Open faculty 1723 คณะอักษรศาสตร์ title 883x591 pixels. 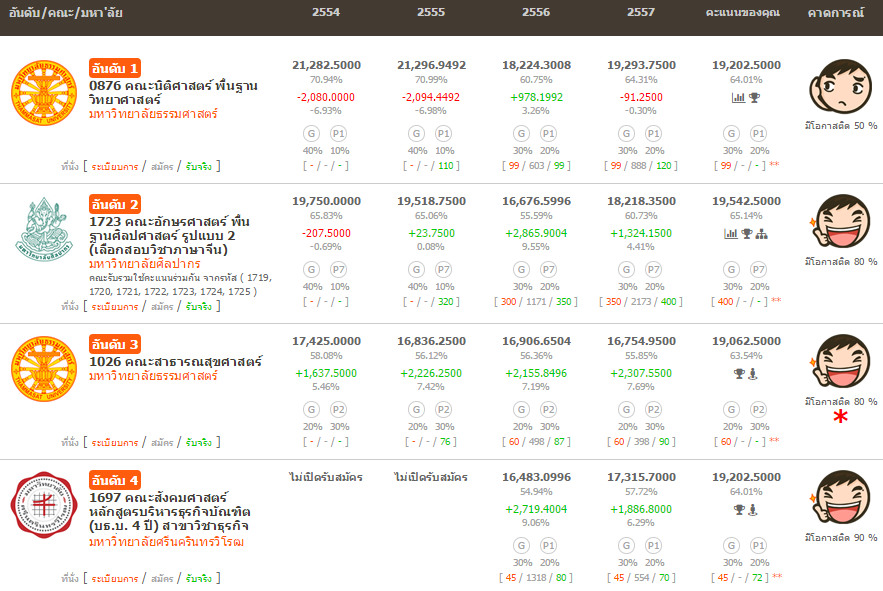click(169, 235)
